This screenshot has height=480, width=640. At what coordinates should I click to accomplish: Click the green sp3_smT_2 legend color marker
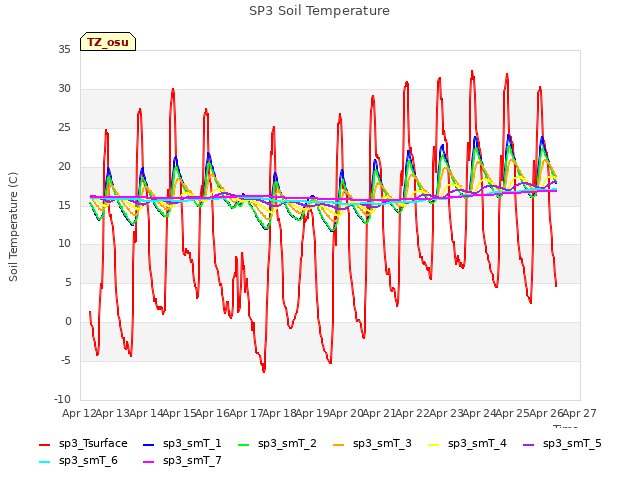click(x=243, y=444)
